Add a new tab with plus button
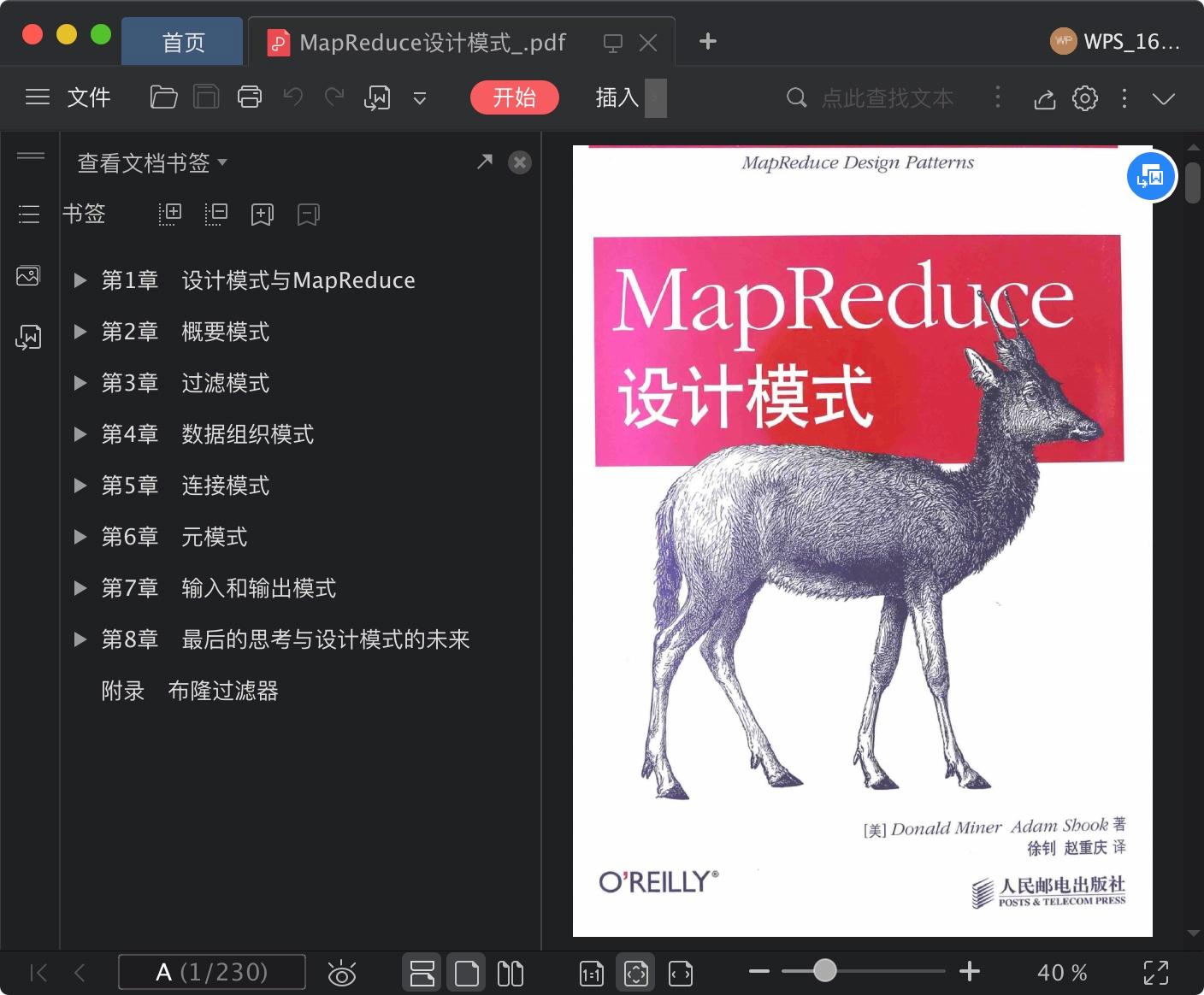 coord(708,41)
